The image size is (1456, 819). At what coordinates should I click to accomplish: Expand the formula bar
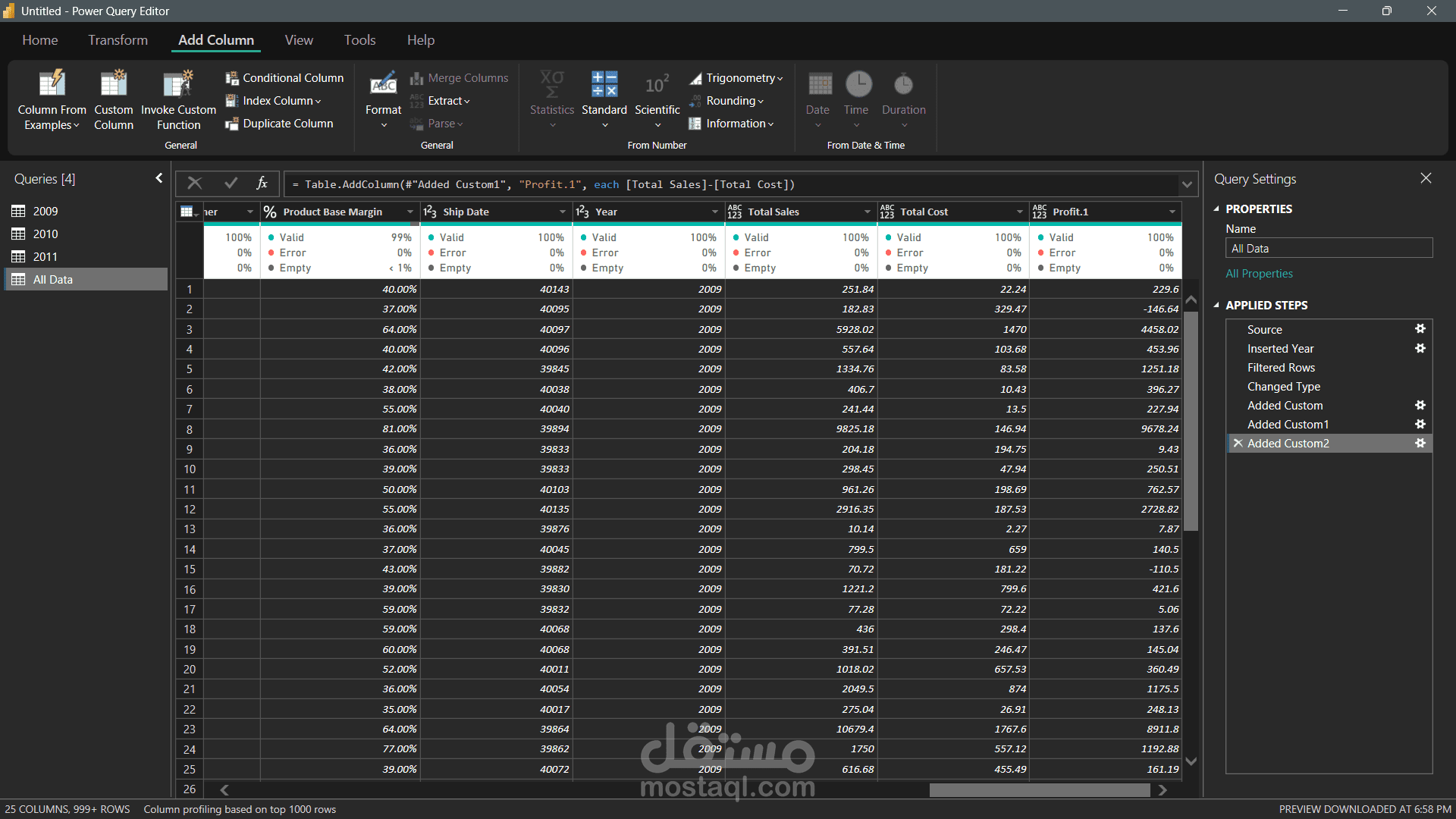[x=1187, y=184]
